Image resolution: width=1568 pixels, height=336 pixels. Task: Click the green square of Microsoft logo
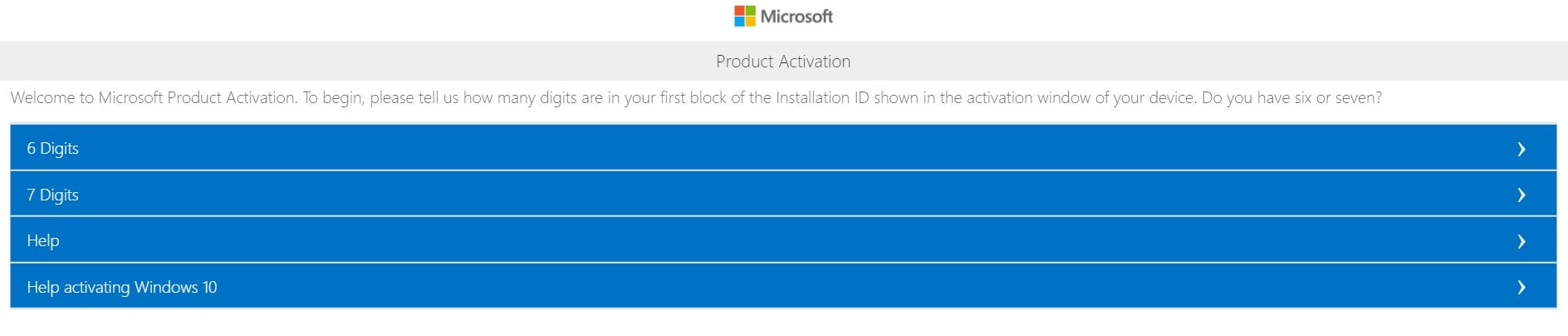(750, 11)
